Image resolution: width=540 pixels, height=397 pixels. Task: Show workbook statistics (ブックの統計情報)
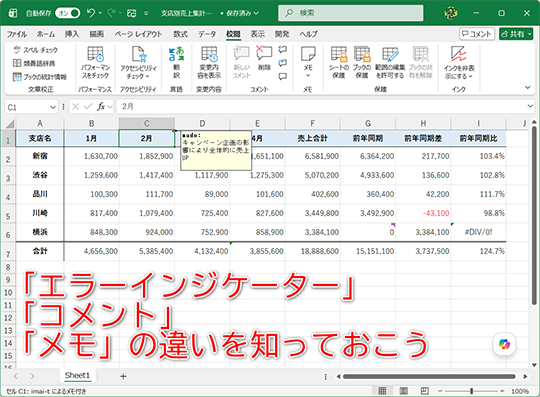[x=40, y=76]
